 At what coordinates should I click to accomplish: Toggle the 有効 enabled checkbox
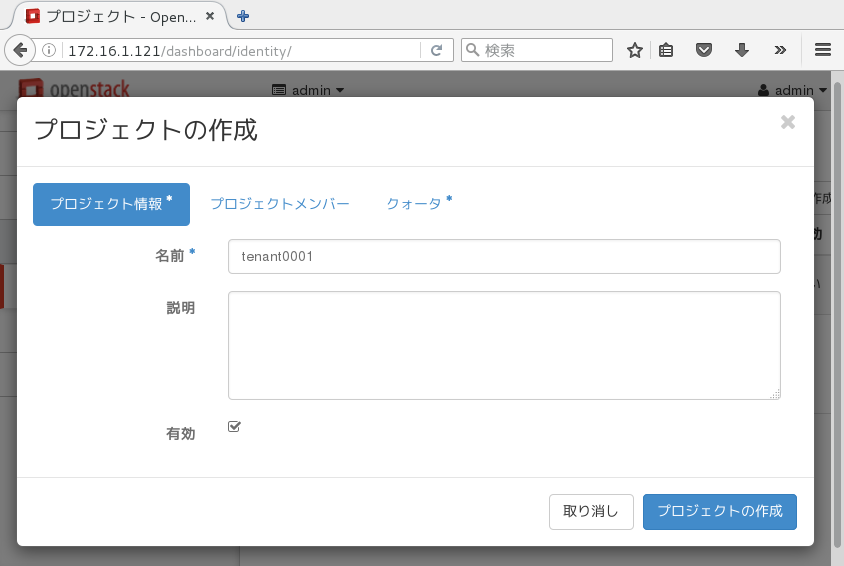[x=234, y=427]
